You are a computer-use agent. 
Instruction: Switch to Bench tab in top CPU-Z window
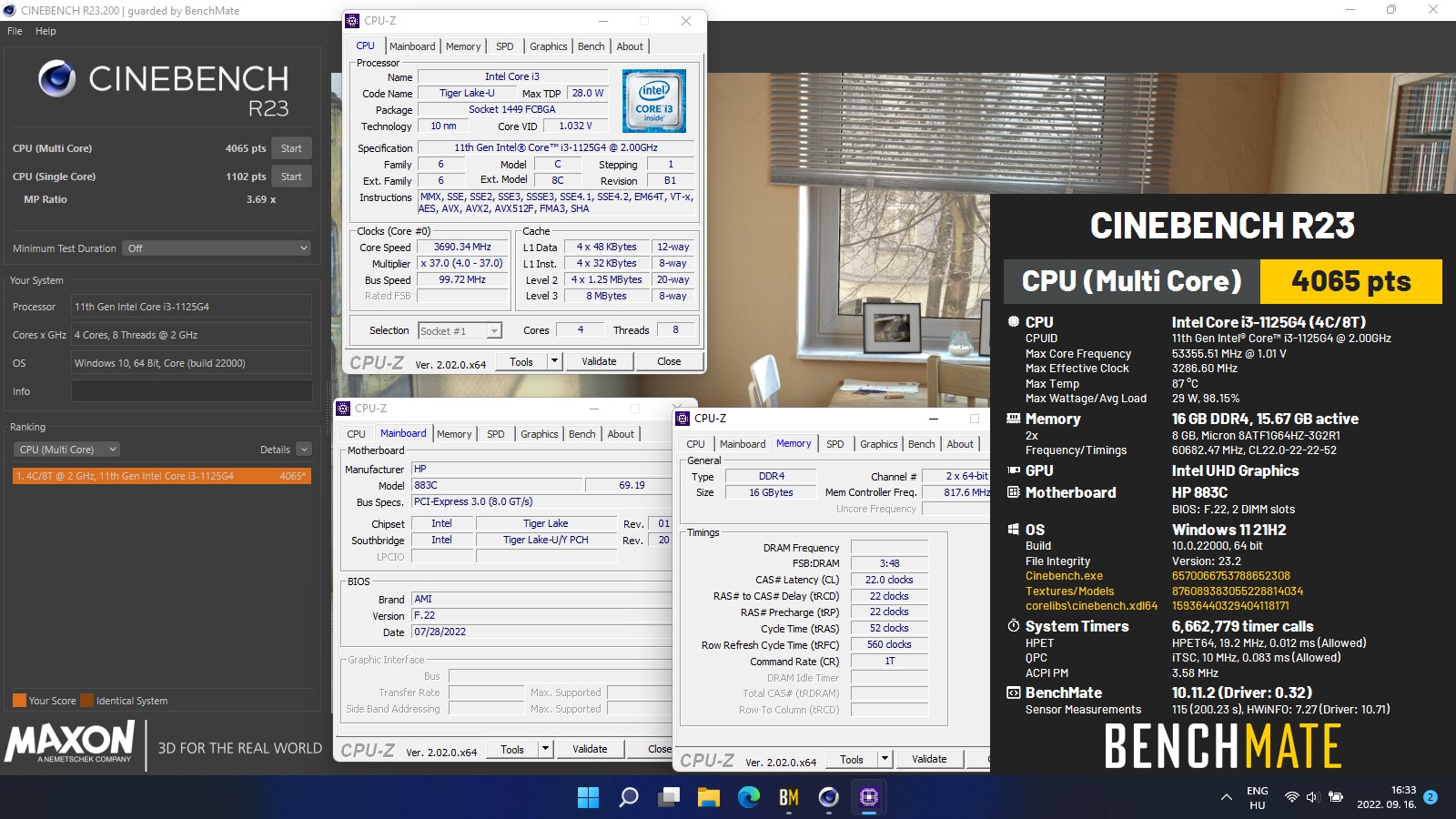[591, 46]
